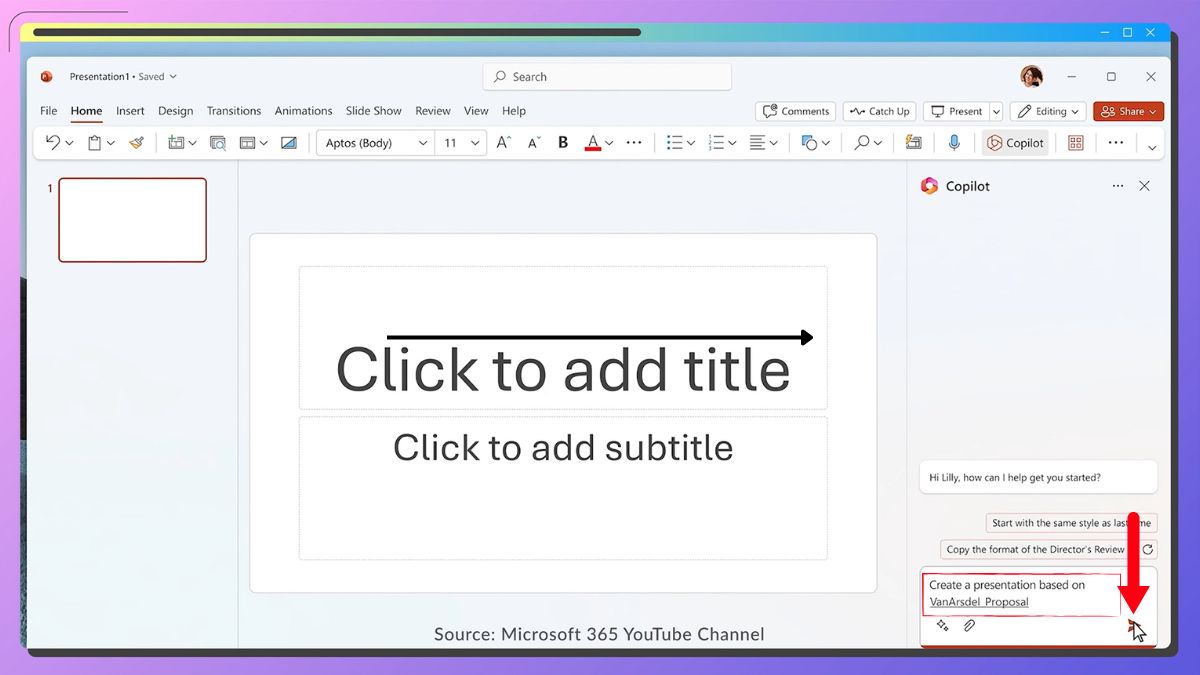Click the attach file paperclip icon
The image size is (1200, 675).
tap(969, 626)
